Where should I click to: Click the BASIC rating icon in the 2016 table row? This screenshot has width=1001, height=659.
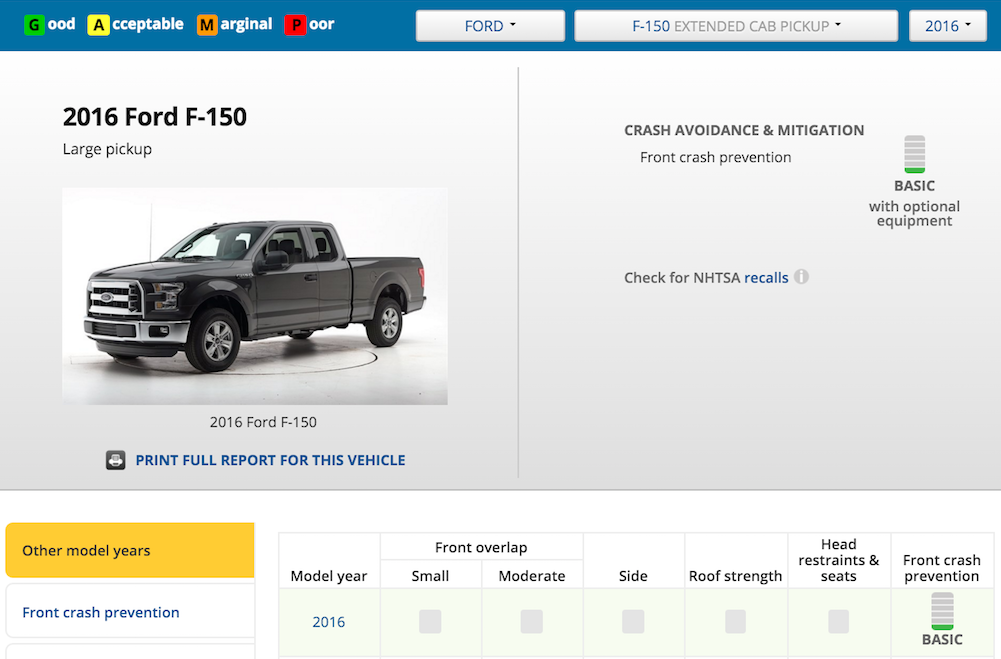coord(942,611)
